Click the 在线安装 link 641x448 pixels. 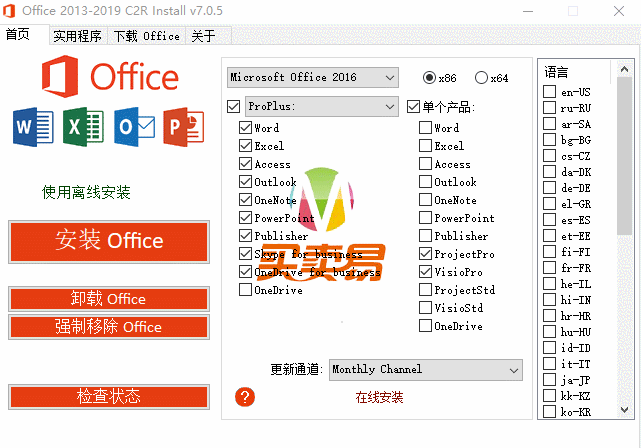[379, 397]
